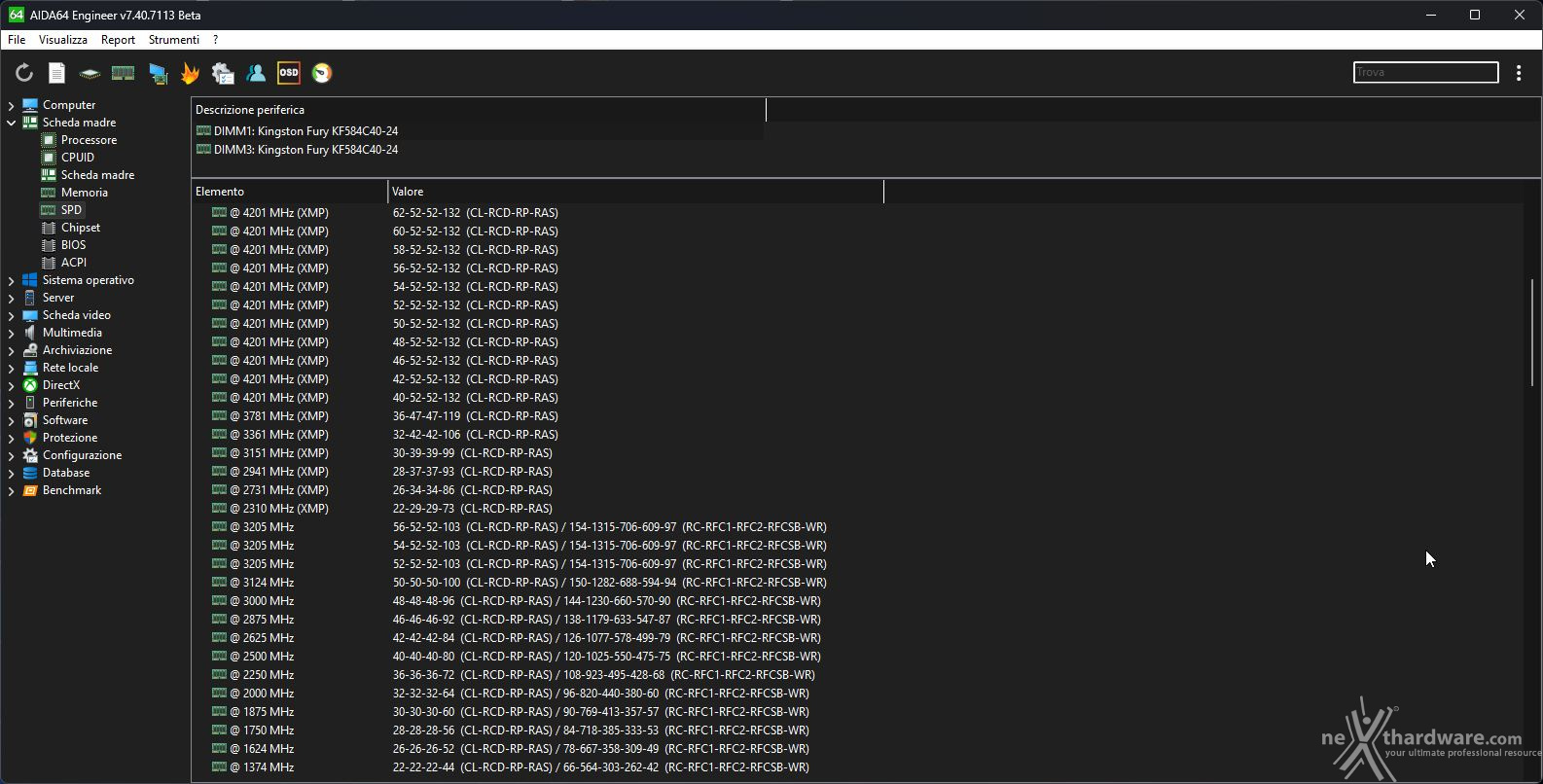This screenshot has width=1543, height=784.
Task: Expand the Software node
Action: pyautogui.click(x=12, y=420)
